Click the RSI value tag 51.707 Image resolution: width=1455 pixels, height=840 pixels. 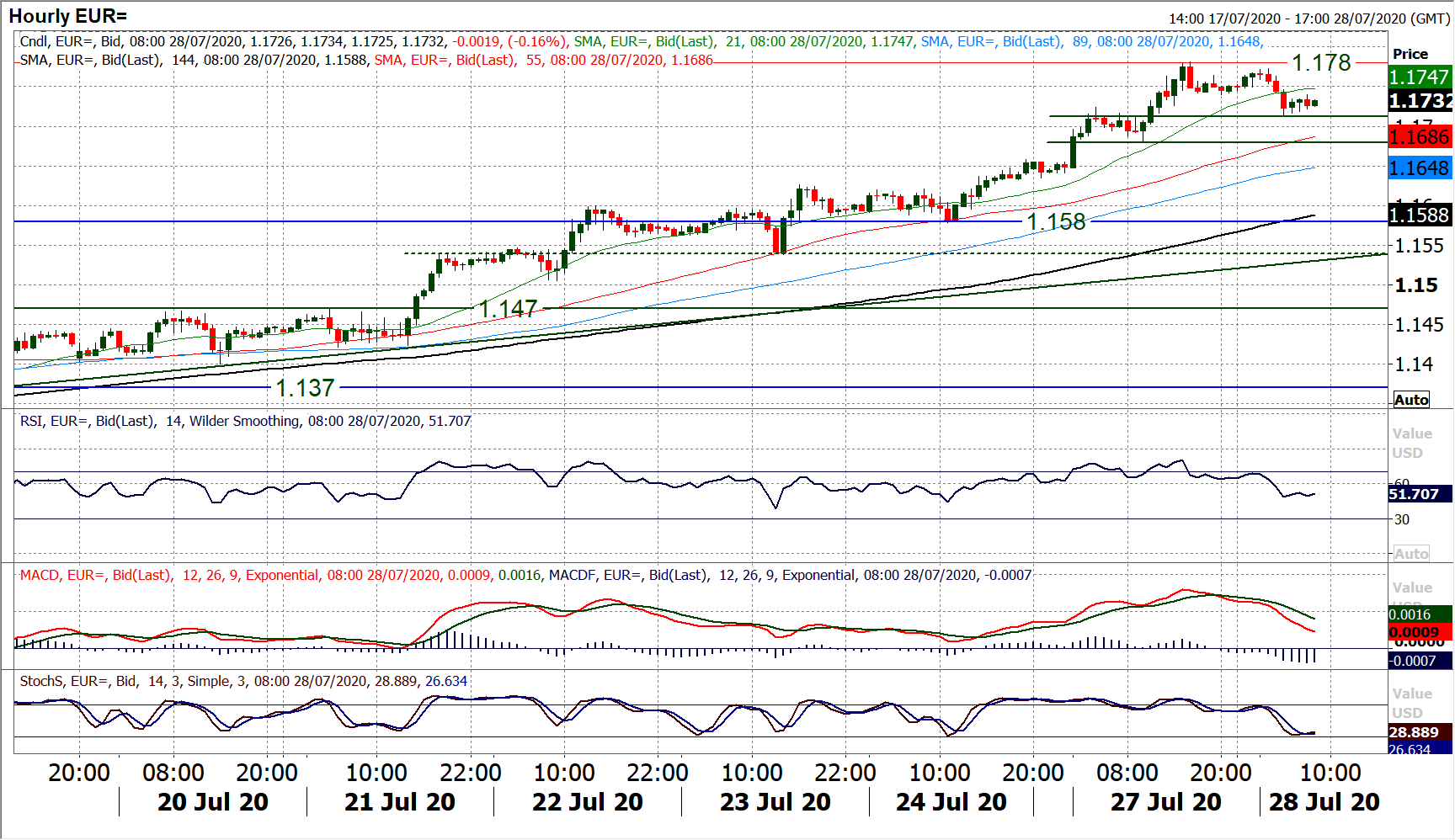click(x=1420, y=494)
